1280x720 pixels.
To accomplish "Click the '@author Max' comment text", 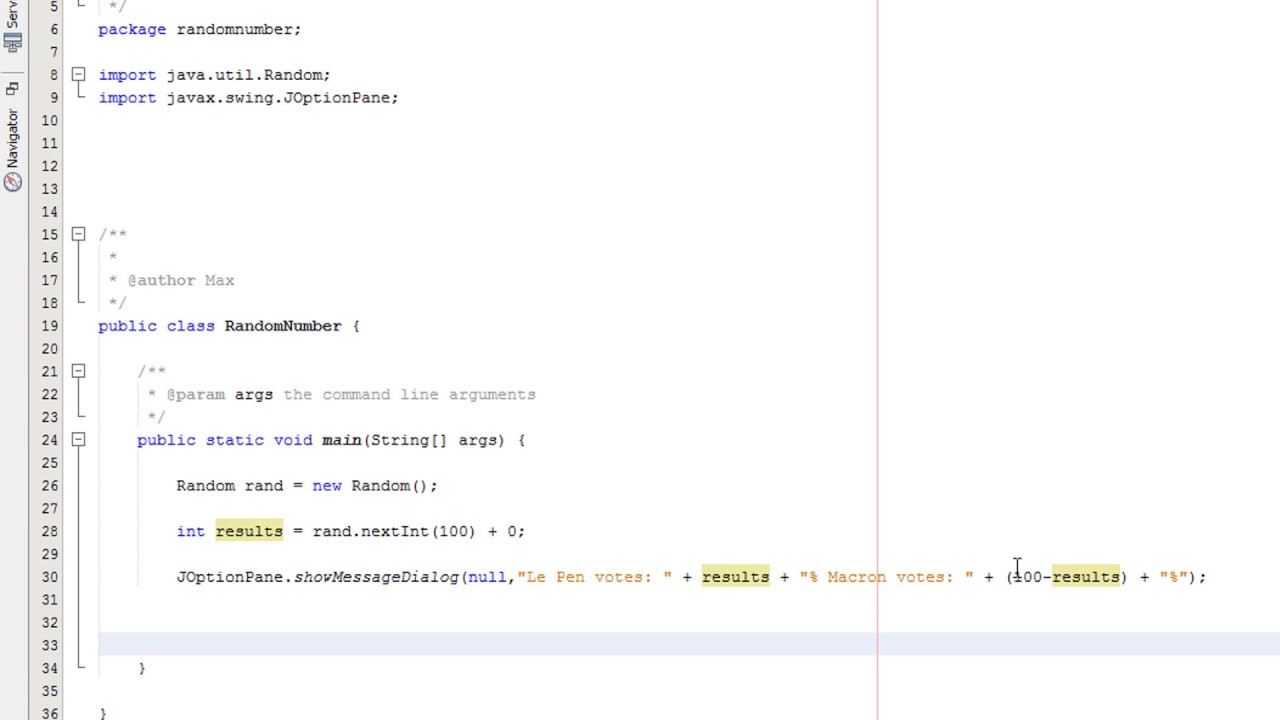I will 181,280.
